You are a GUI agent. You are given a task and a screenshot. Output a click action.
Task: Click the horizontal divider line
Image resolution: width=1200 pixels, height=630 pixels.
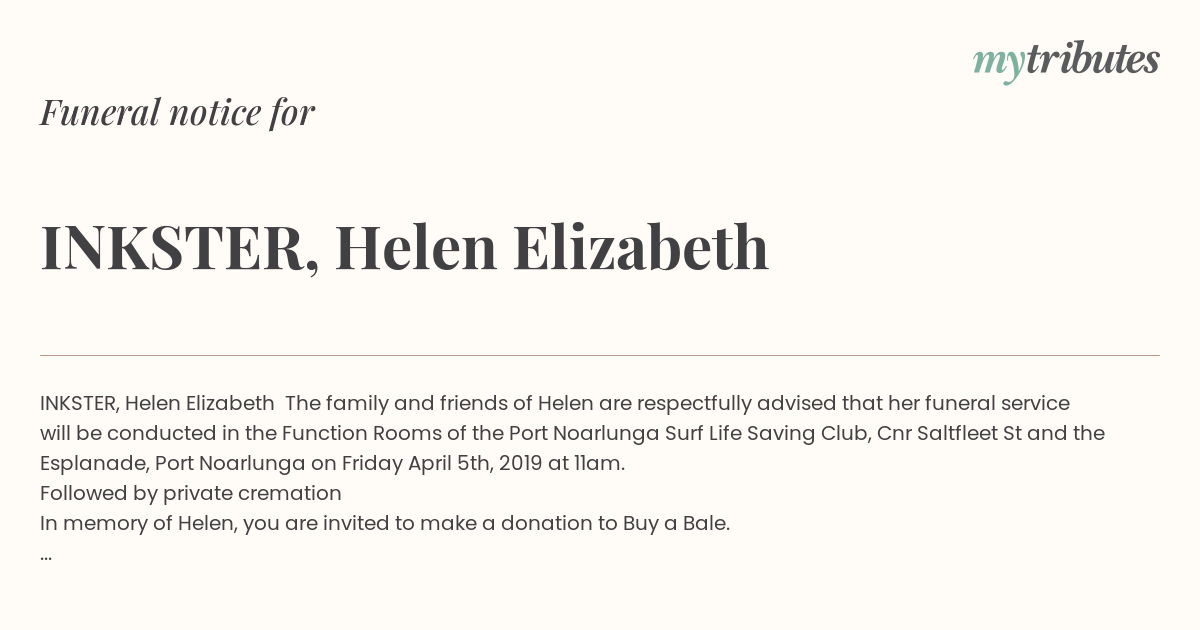[x=600, y=355]
